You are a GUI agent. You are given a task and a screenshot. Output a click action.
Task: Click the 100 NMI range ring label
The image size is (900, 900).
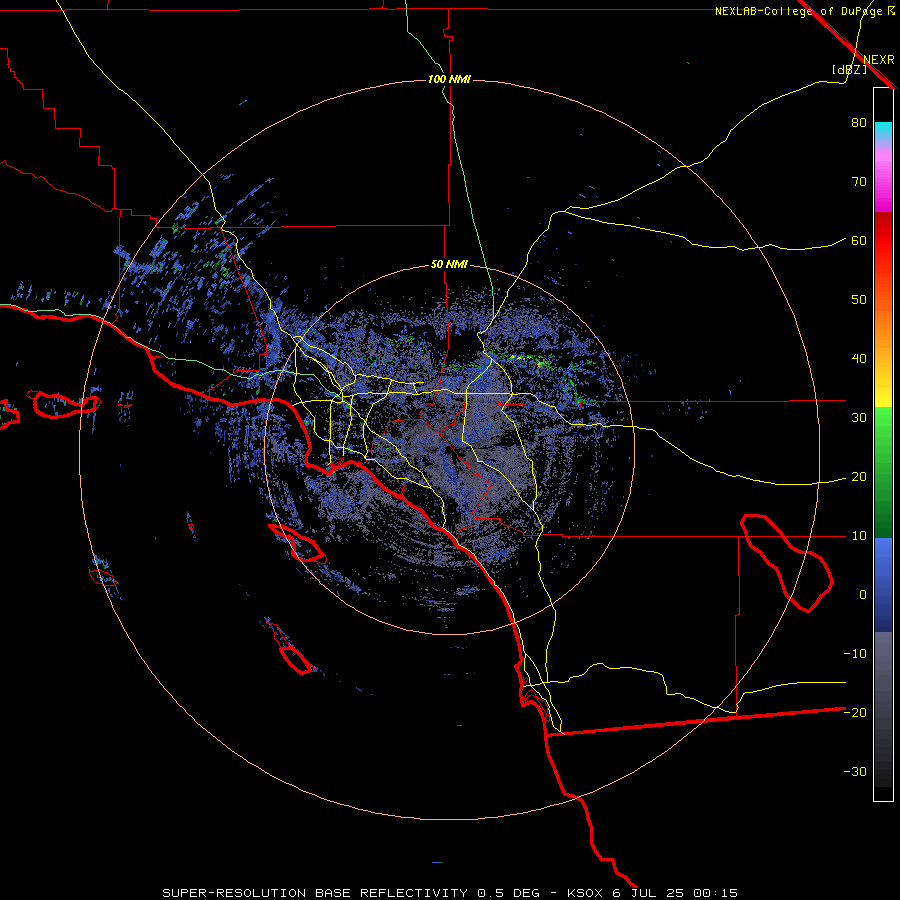tap(449, 79)
